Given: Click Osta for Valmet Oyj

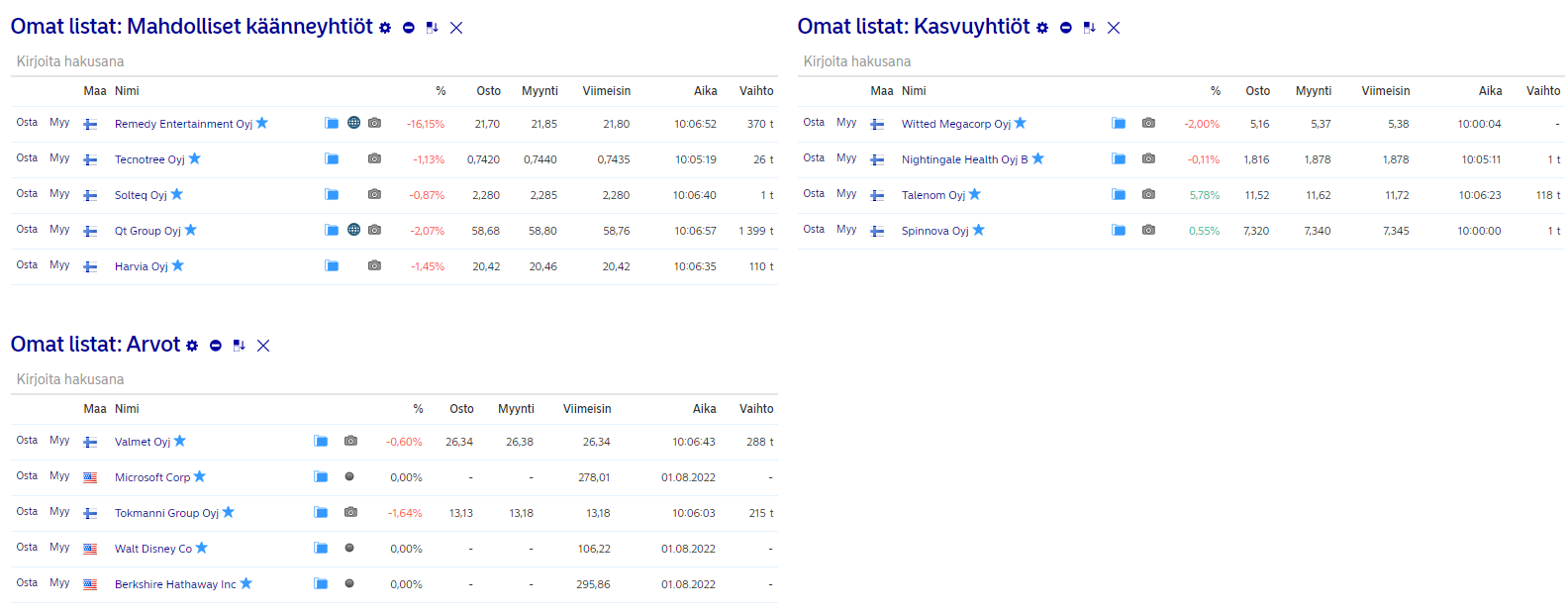Looking at the screenshot, I should tap(27, 441).
